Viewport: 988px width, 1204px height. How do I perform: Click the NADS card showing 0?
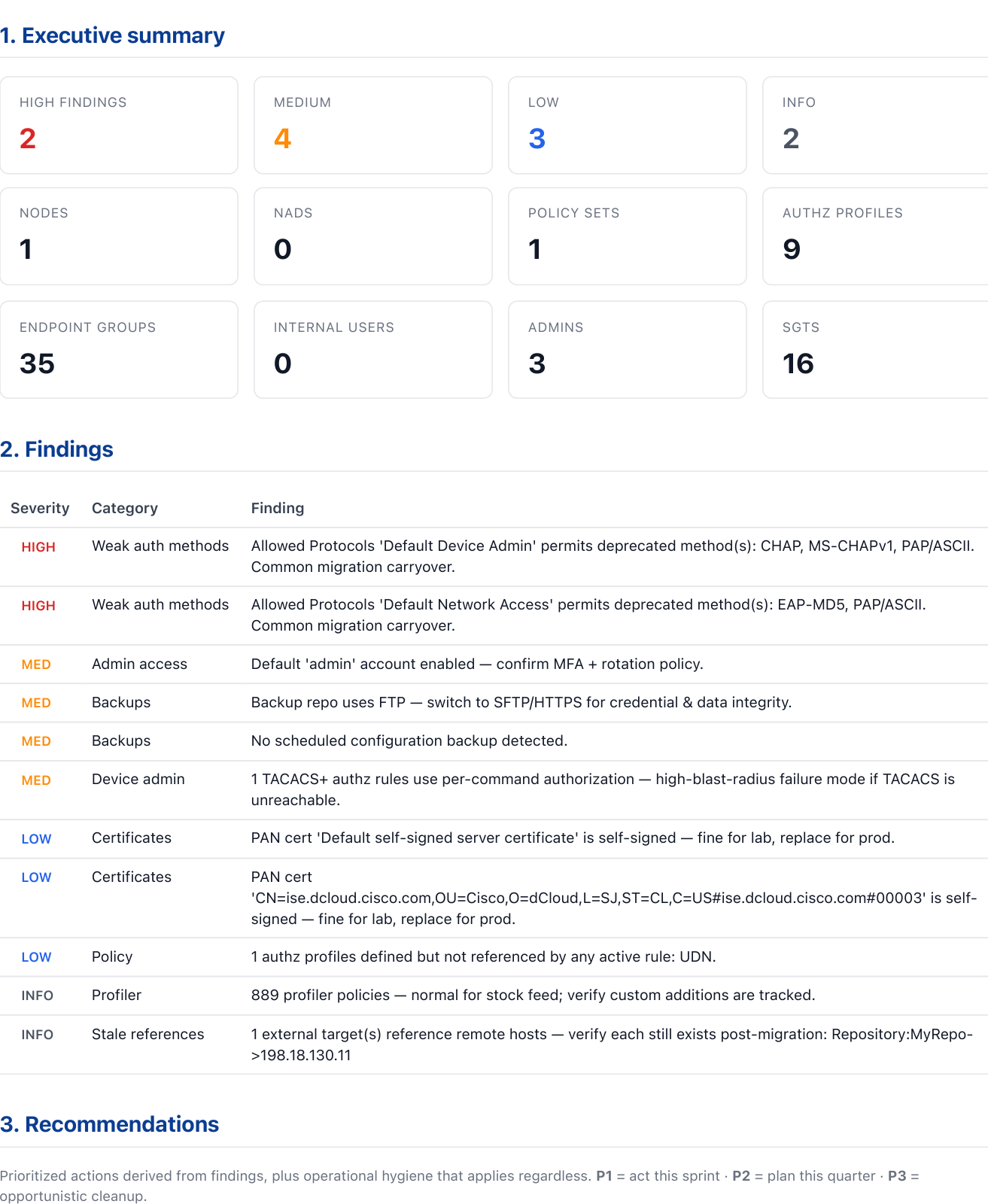(373, 236)
